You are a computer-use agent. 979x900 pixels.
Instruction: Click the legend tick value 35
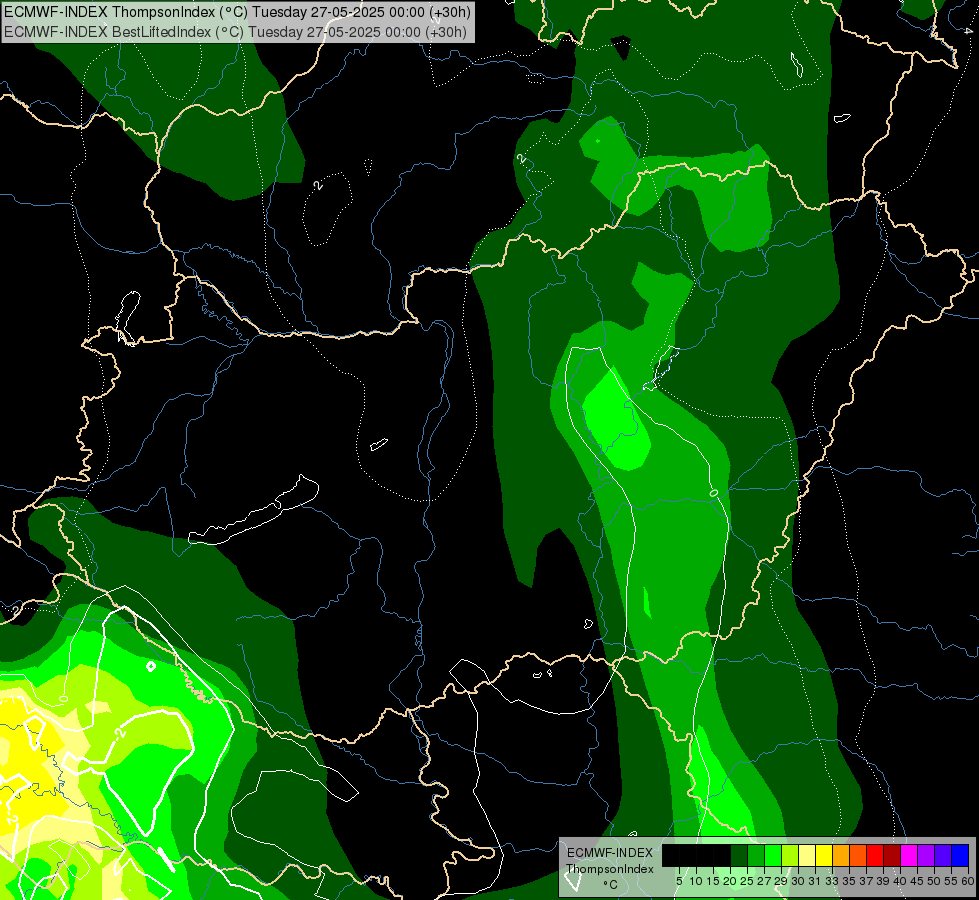849,881
